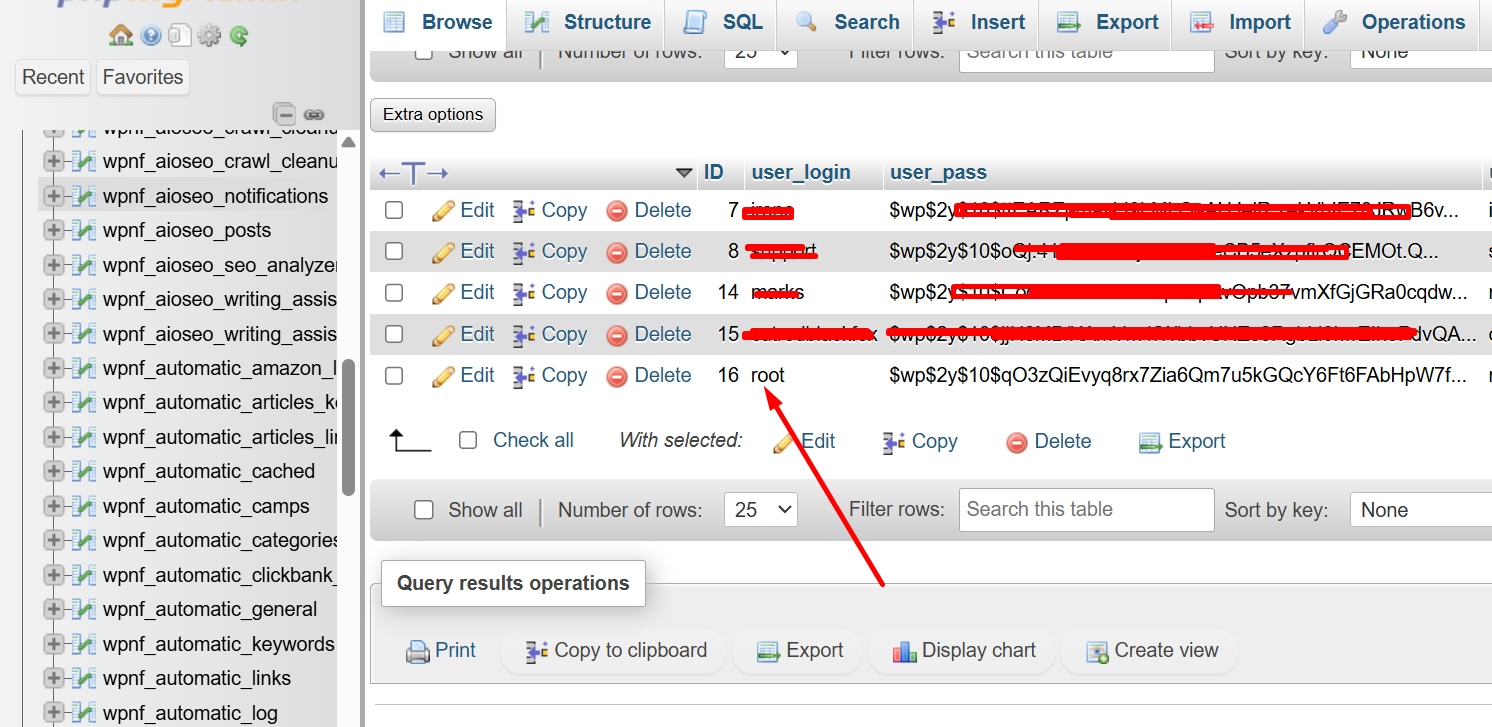Open the bottom Sort by key dropdown
This screenshot has height=727, width=1492.
click(x=1420, y=510)
